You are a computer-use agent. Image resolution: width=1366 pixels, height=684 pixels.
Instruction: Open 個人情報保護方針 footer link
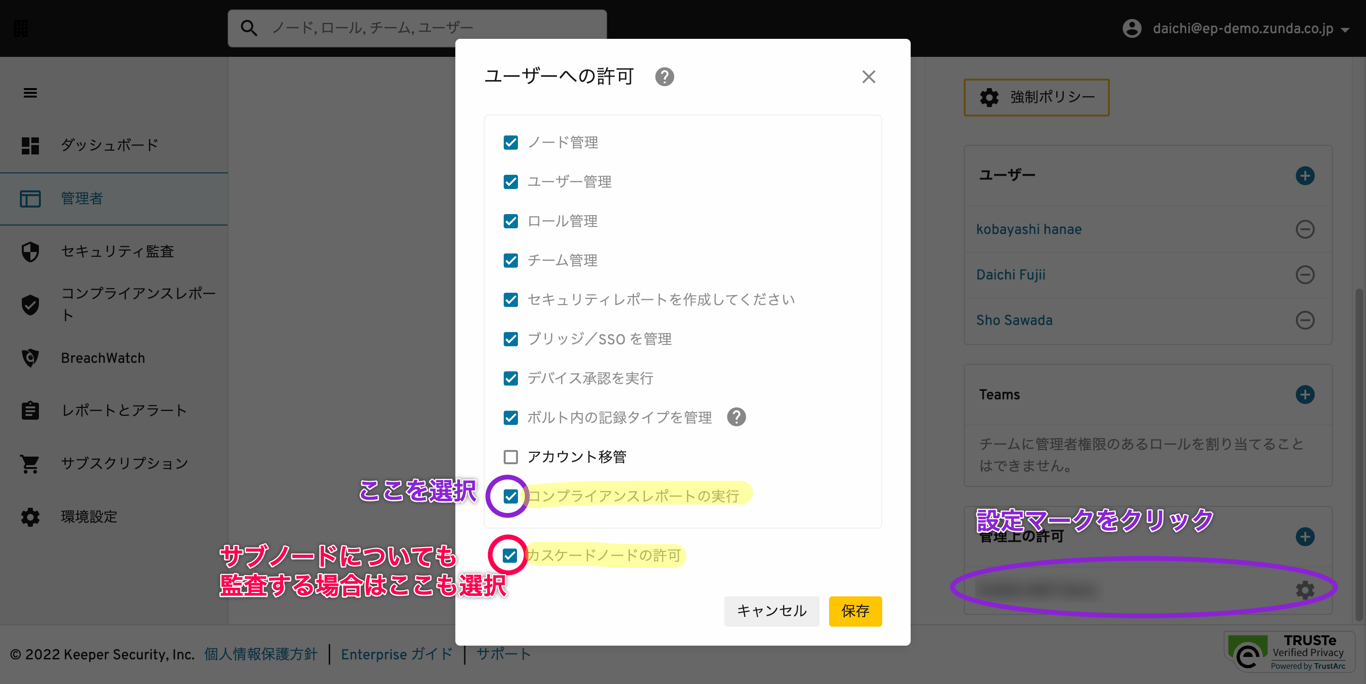click(x=260, y=655)
